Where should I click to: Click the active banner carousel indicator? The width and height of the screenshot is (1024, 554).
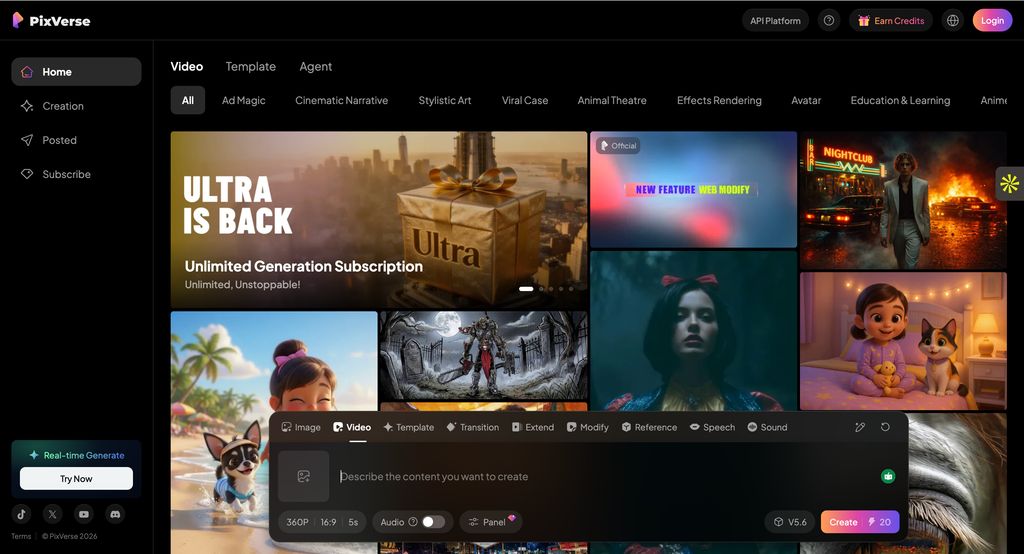pyautogui.click(x=526, y=289)
